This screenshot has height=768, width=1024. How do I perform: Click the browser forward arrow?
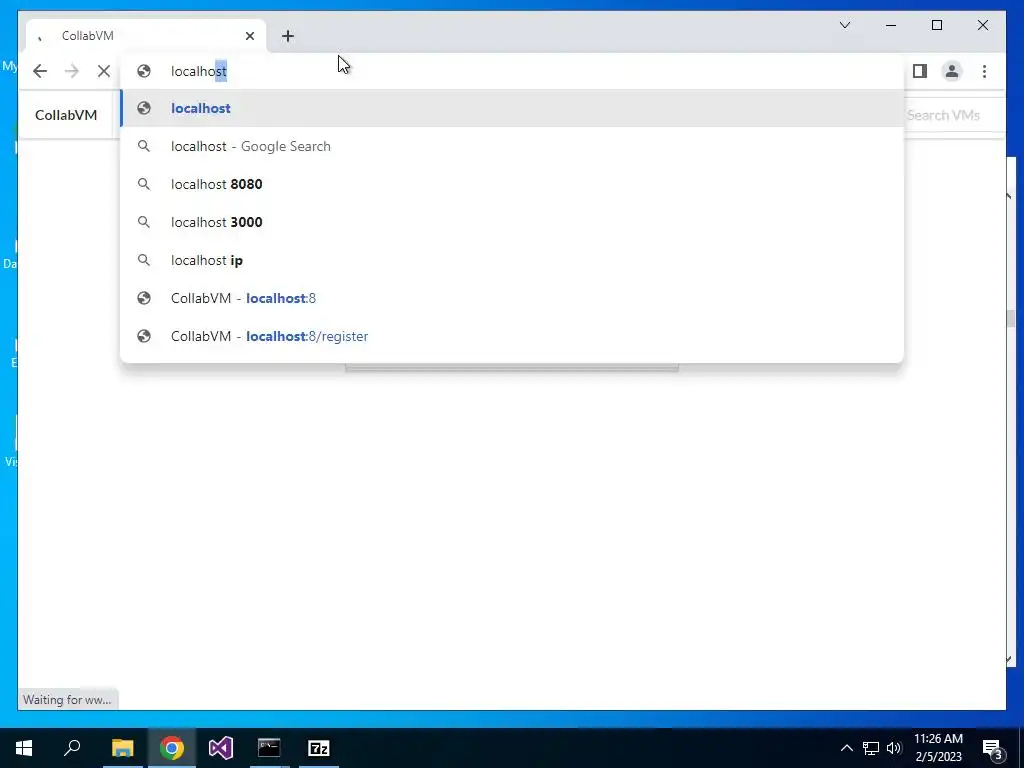[x=72, y=71]
